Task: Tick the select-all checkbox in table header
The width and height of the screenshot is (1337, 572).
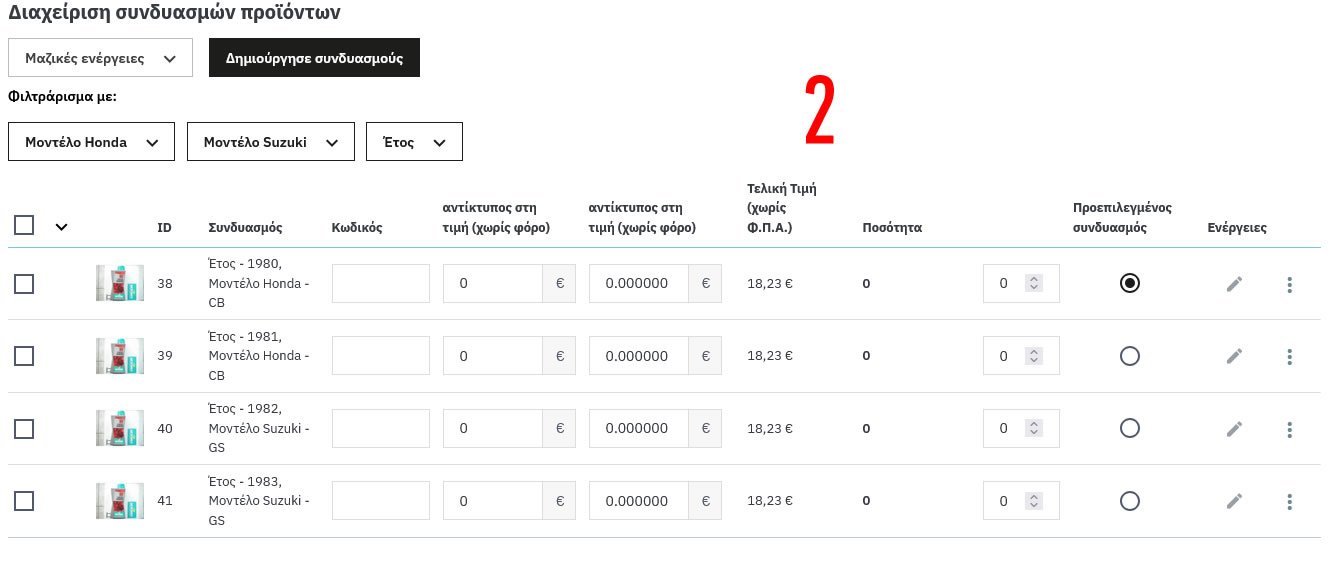Action: (x=24, y=226)
